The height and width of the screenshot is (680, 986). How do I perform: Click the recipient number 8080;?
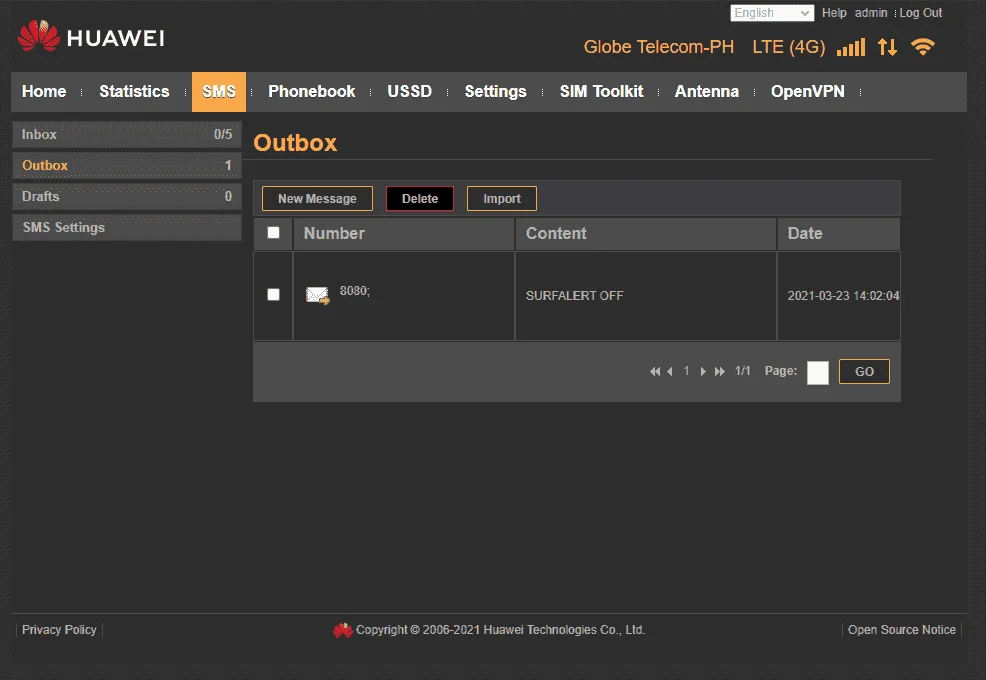coord(355,291)
